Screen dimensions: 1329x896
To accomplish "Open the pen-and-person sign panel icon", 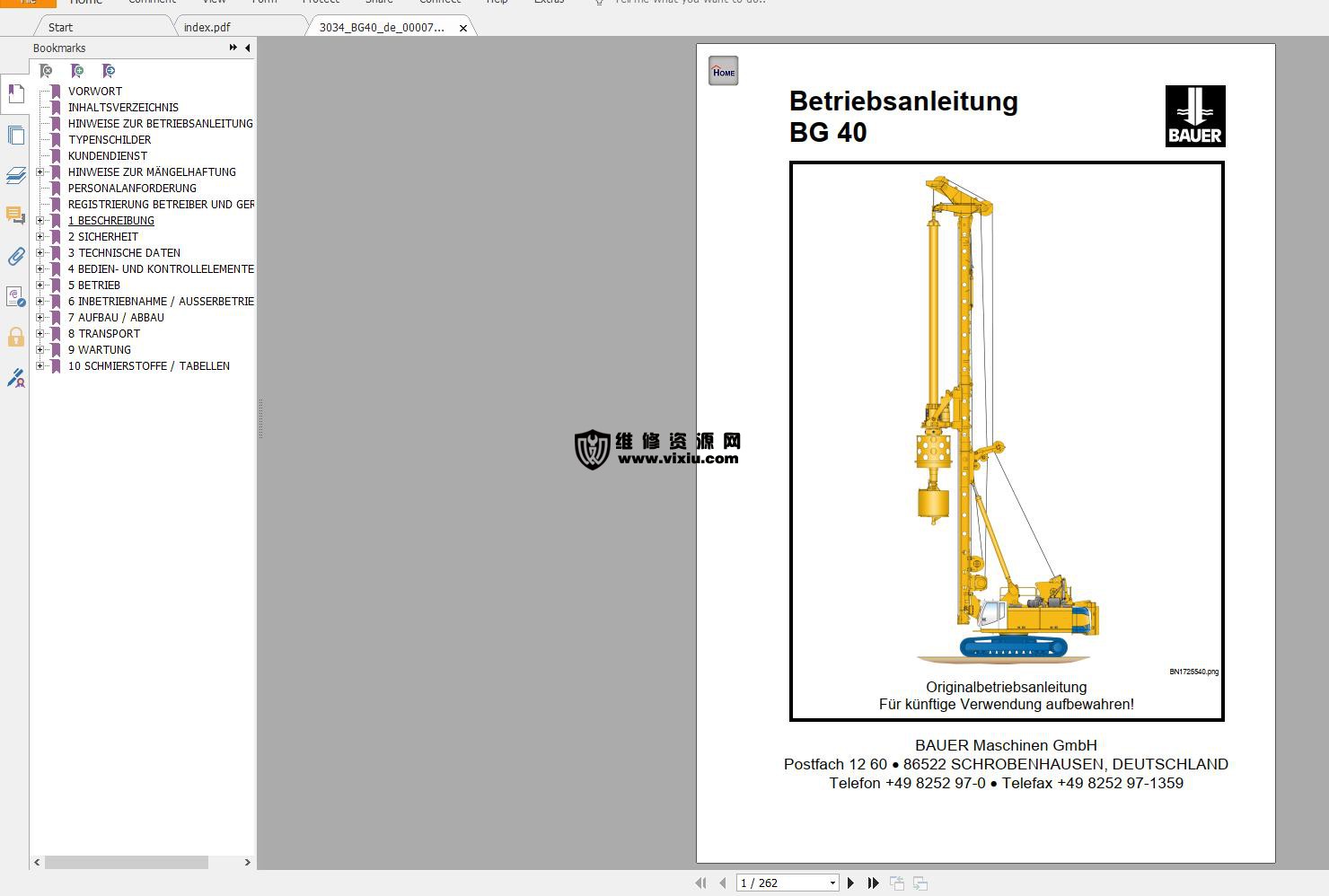I will pyautogui.click(x=15, y=379).
